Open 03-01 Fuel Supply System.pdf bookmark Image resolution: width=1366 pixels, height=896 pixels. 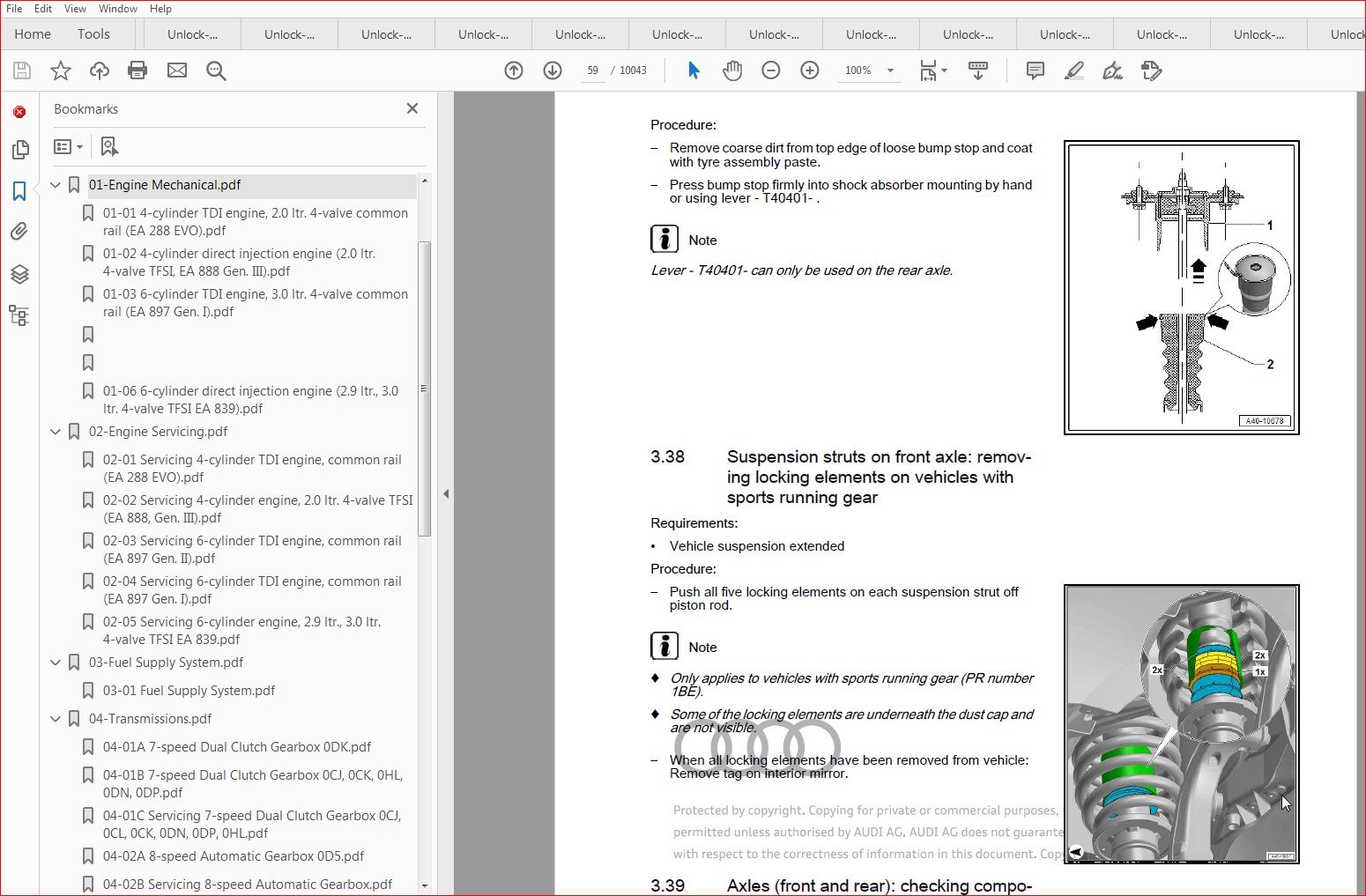pyautogui.click(x=189, y=691)
